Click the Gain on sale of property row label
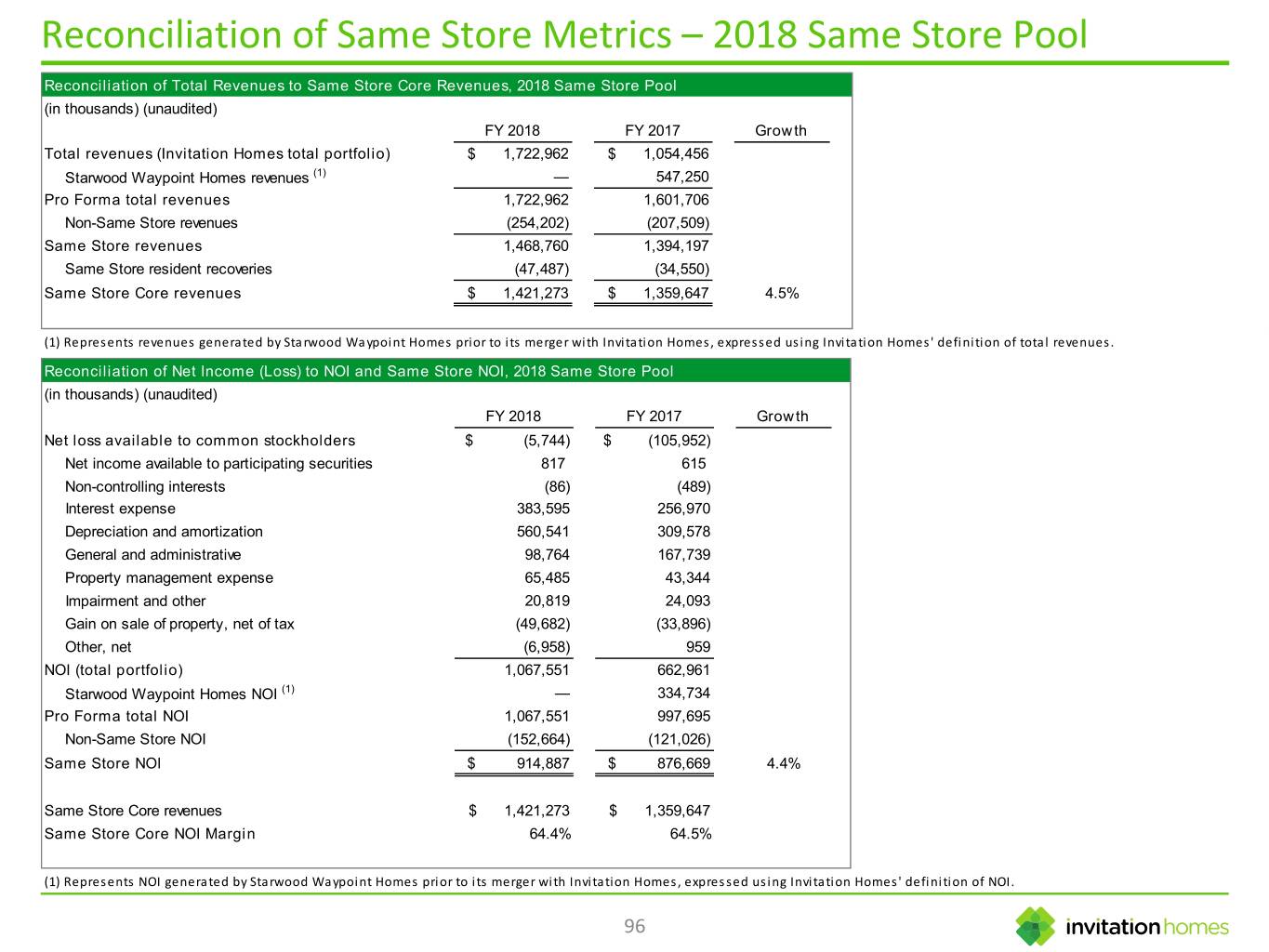Image resolution: width=1269 pixels, height=952 pixels. [179, 624]
